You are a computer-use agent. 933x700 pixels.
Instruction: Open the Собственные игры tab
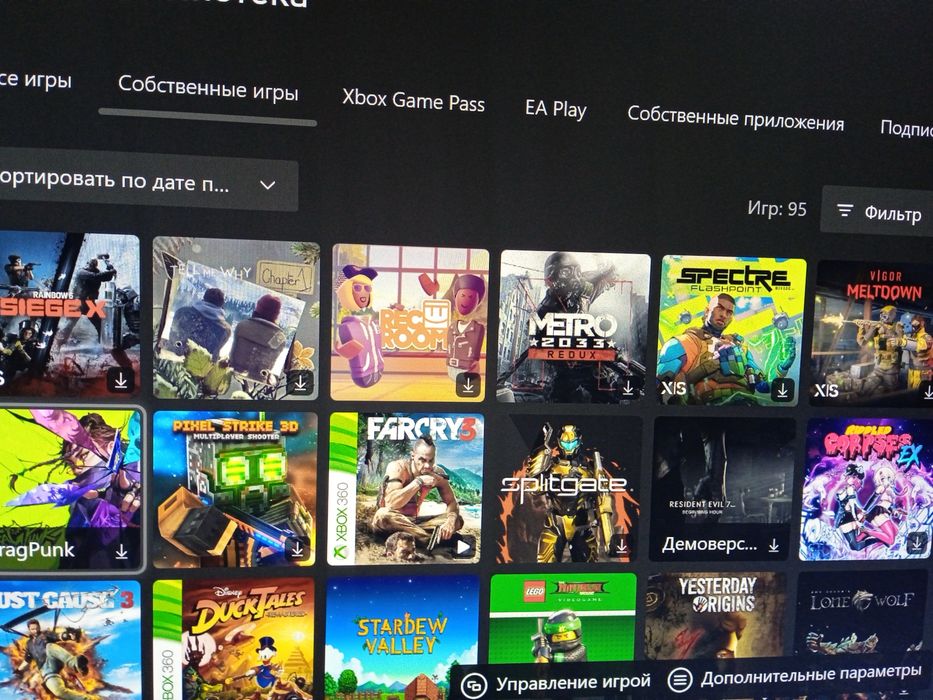(208, 88)
